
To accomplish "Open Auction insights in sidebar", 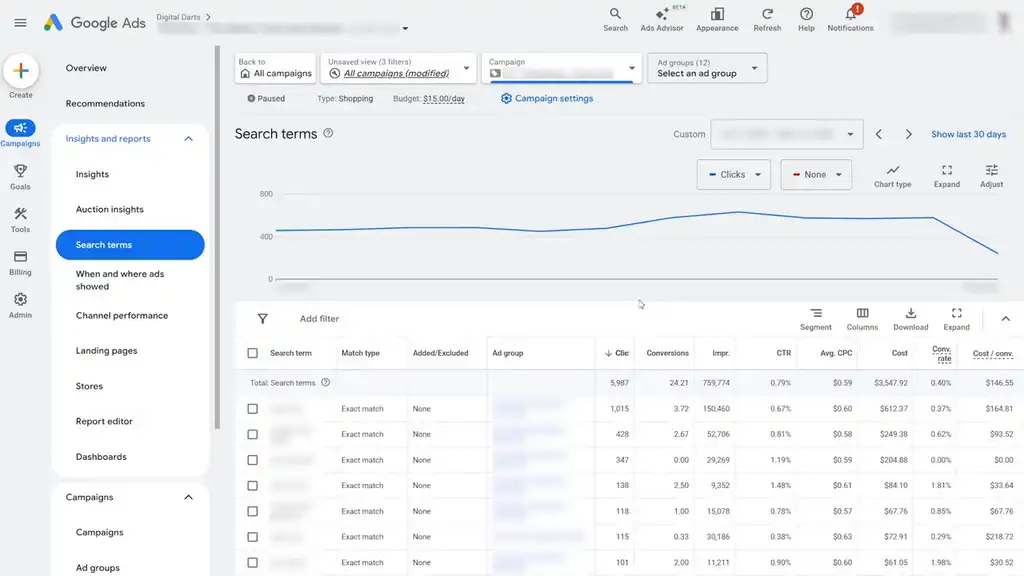I will tap(110, 210).
